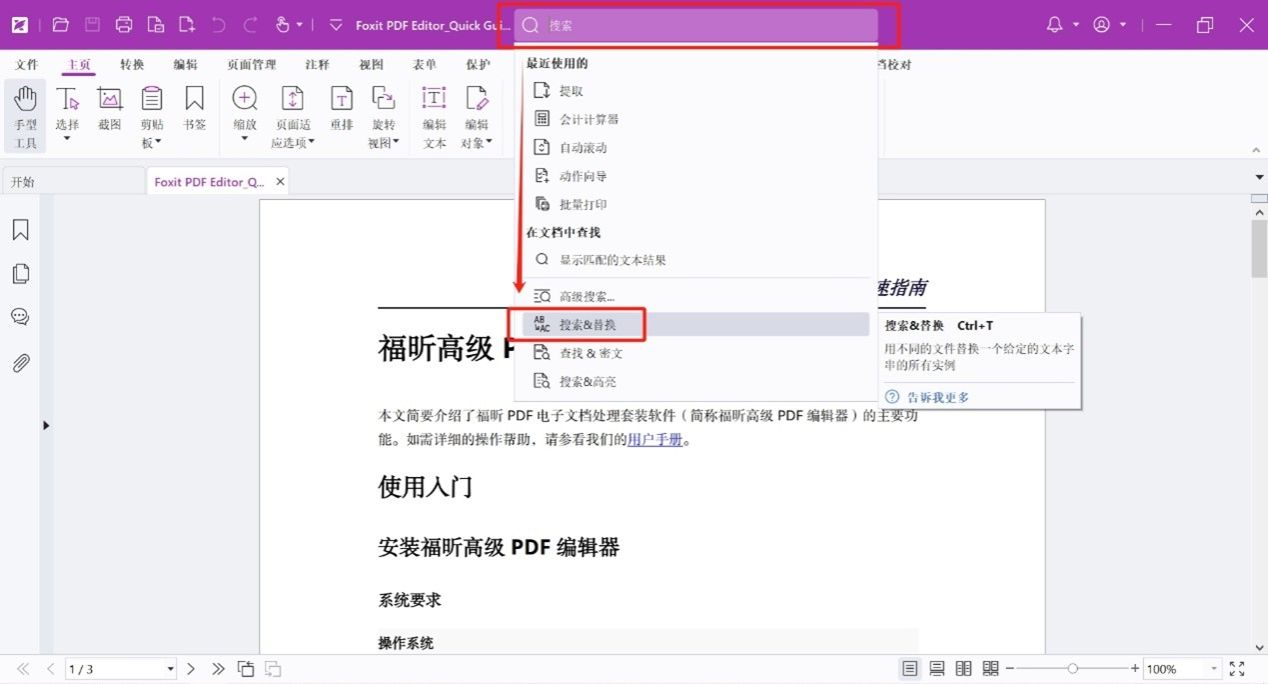Enable single page view mode
This screenshot has width=1268, height=684.
[x=910, y=669]
